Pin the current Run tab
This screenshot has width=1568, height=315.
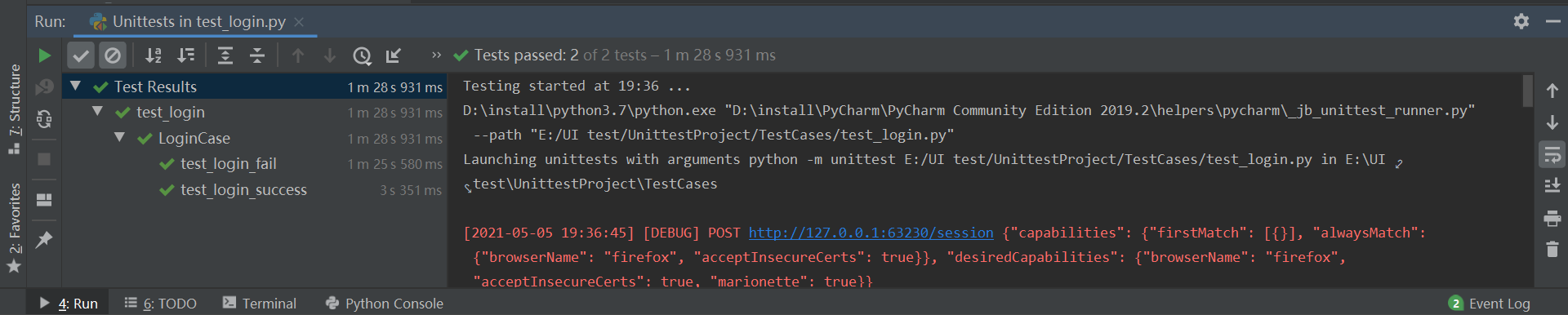click(44, 240)
